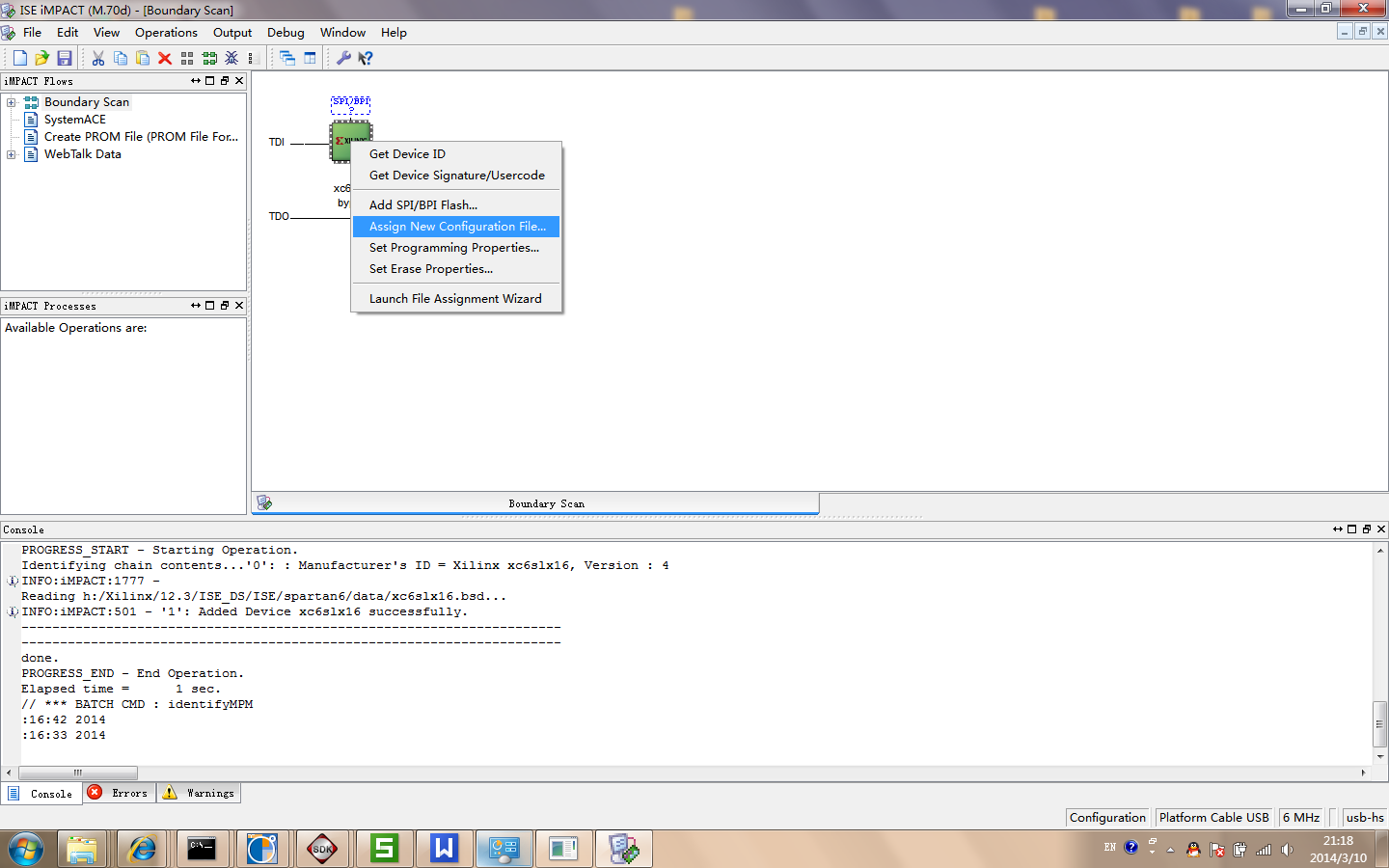This screenshot has height=868, width=1389.
Task: Click the Save toolbar icon
Action: 65,58
